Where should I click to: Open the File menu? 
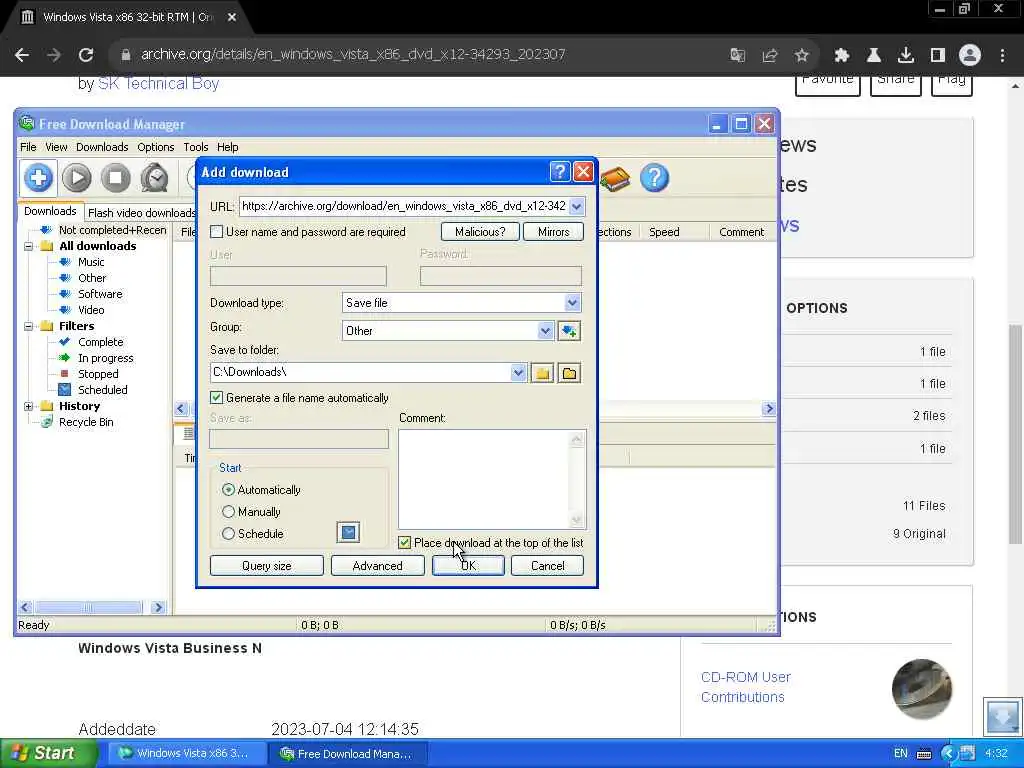pyautogui.click(x=28, y=147)
